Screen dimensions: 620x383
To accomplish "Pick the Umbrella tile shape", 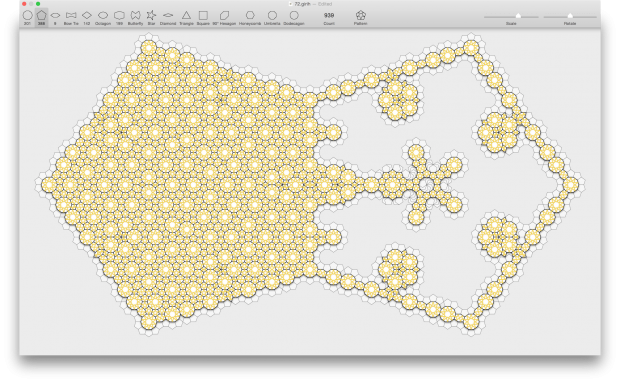I will [x=272, y=17].
